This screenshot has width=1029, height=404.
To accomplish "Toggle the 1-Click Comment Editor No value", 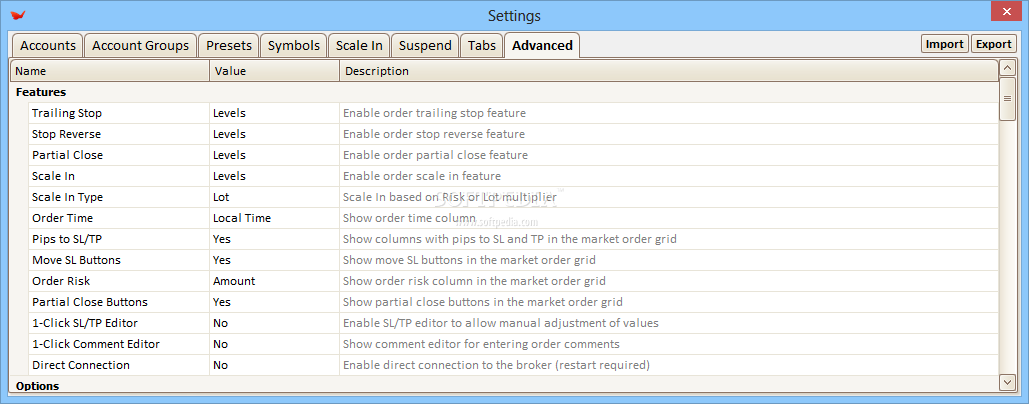I will coord(274,344).
